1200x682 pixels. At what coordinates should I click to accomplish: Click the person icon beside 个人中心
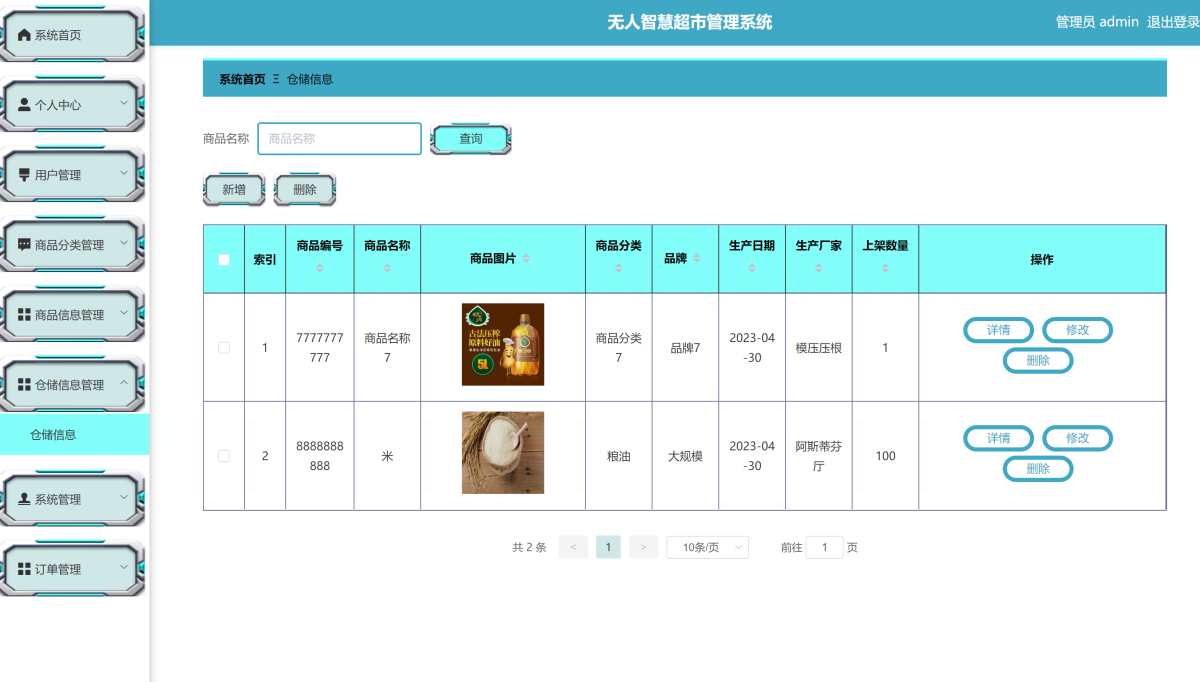point(25,105)
